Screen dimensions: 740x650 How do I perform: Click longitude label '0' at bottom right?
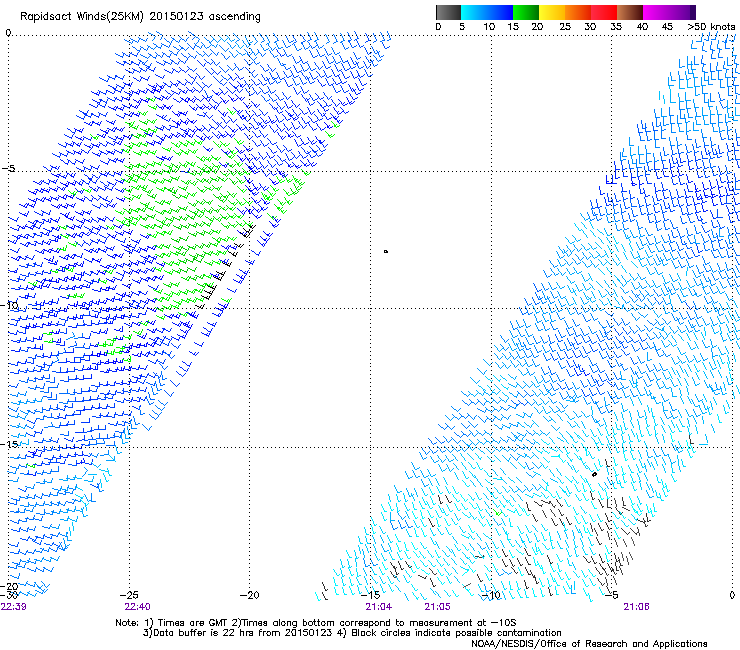pos(732,595)
